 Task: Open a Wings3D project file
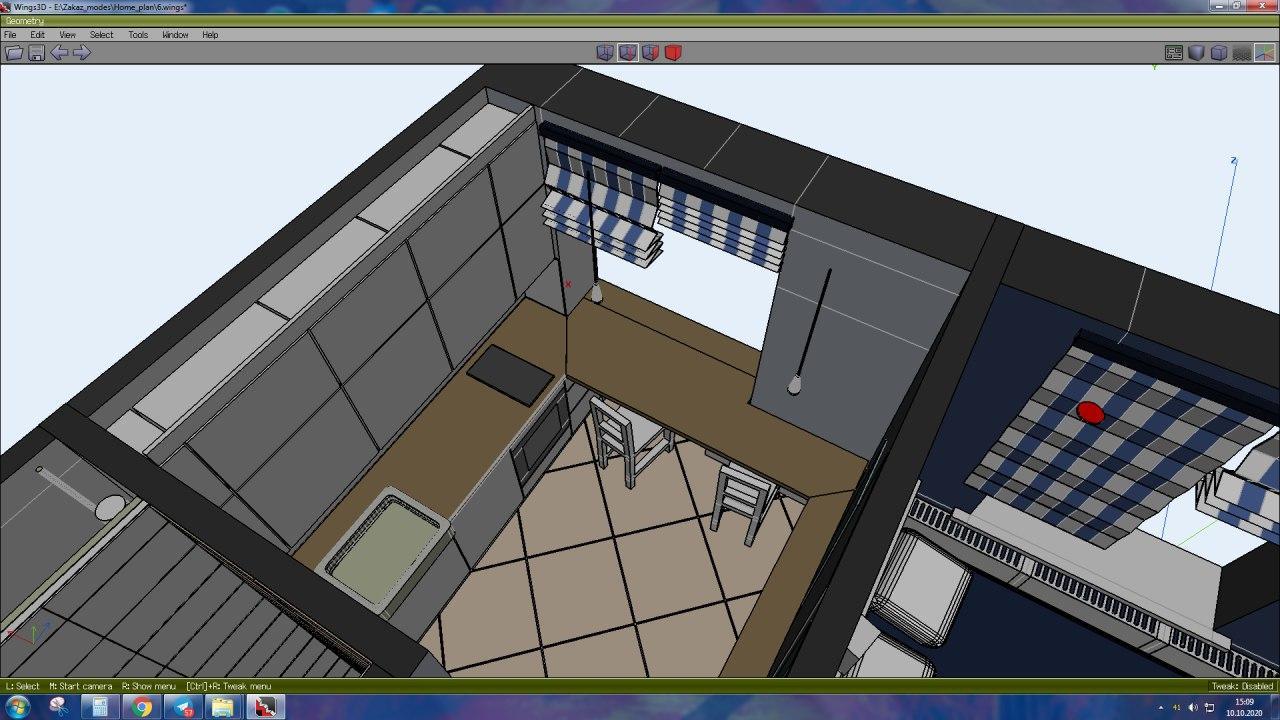pos(13,53)
